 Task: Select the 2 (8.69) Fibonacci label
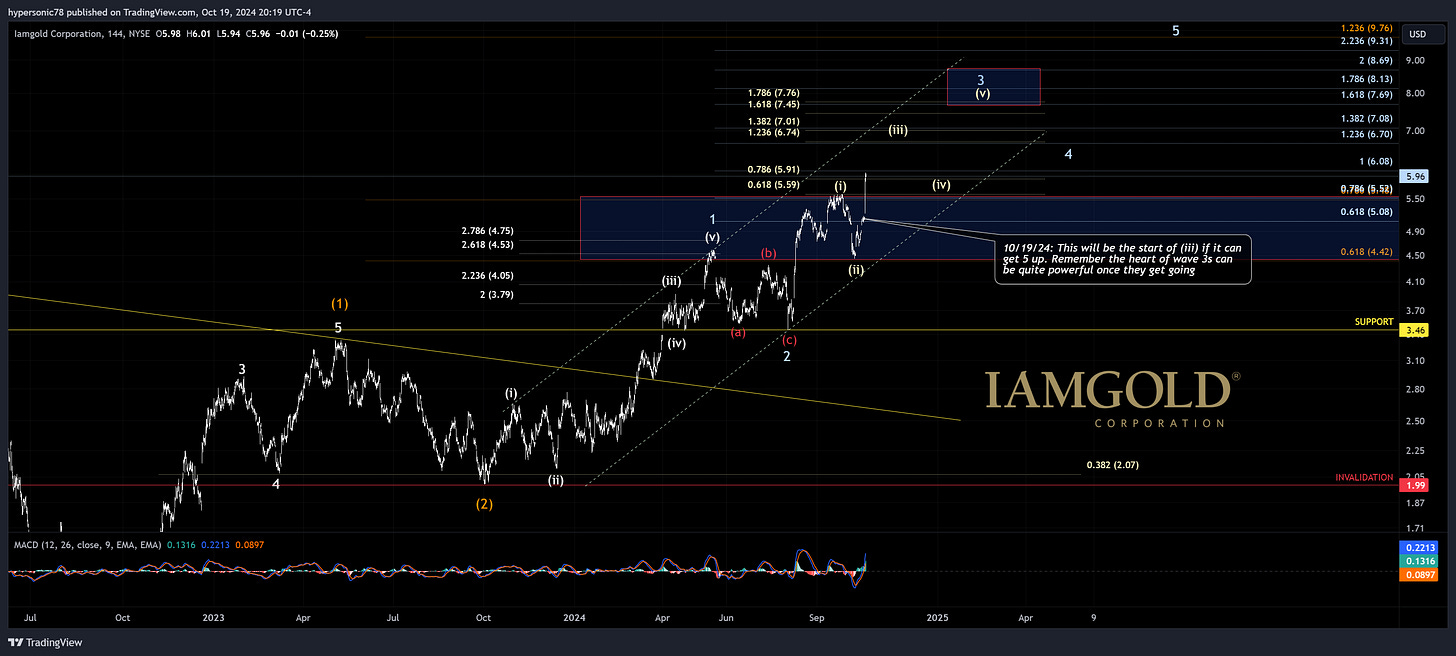pyautogui.click(x=1375, y=61)
